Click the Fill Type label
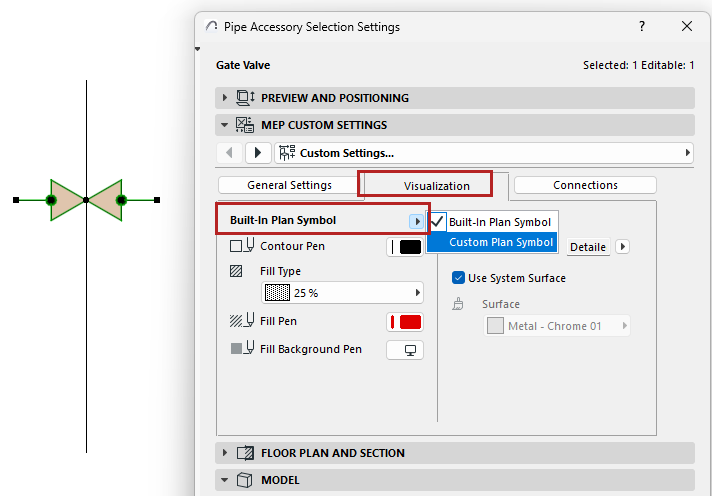 pyautogui.click(x=280, y=271)
